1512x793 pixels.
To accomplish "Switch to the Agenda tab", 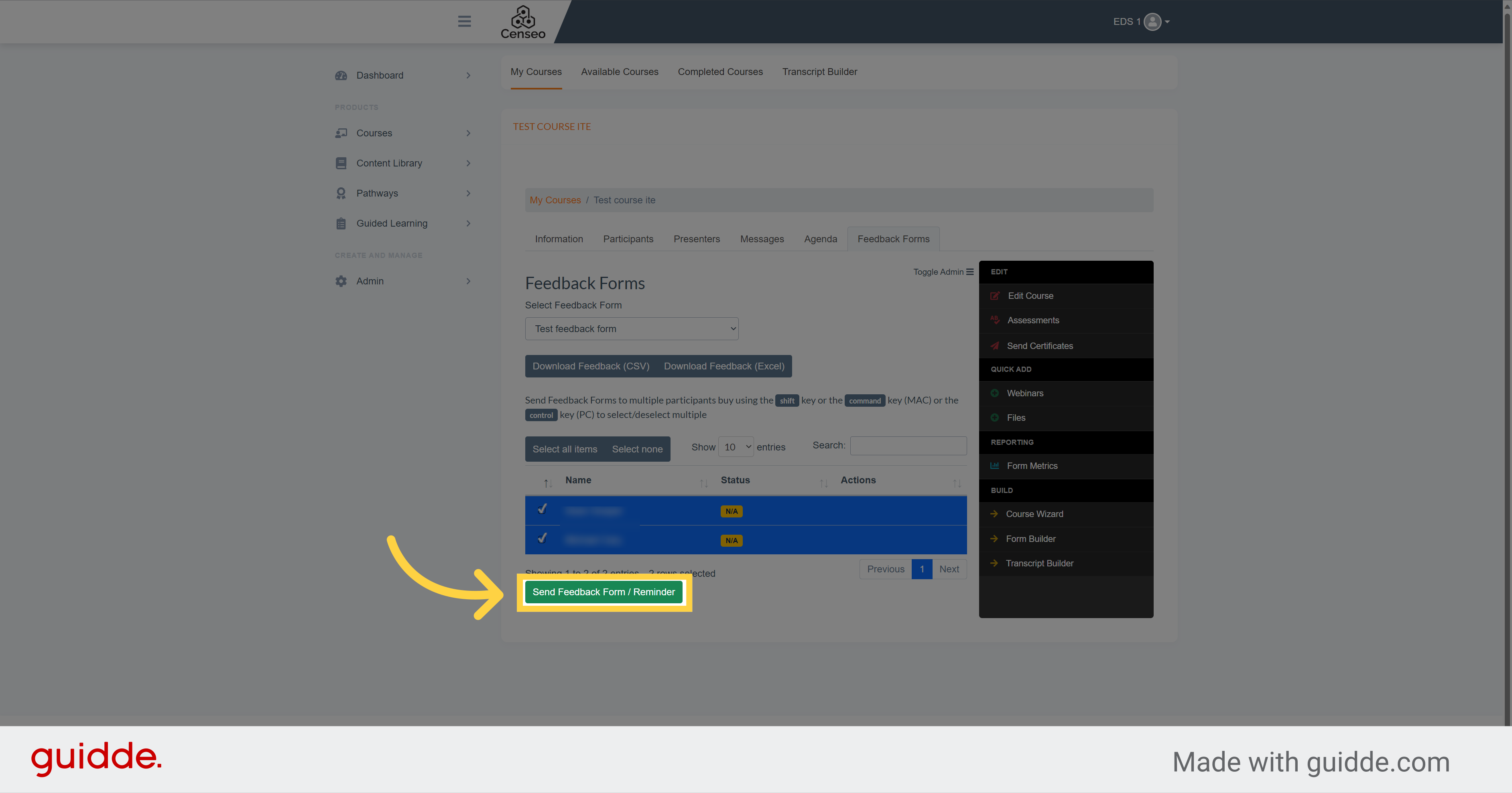I will point(820,238).
